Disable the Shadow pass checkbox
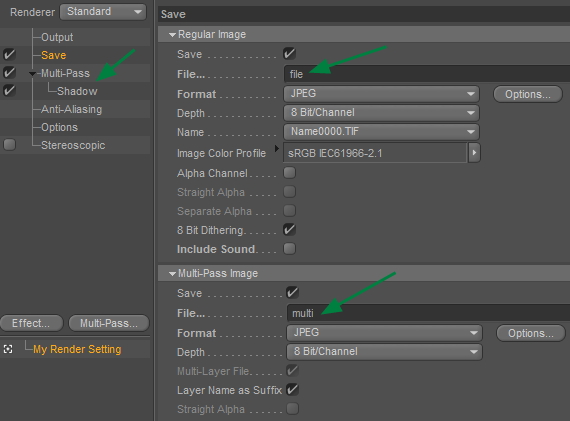This screenshot has height=421, width=570. point(9,91)
